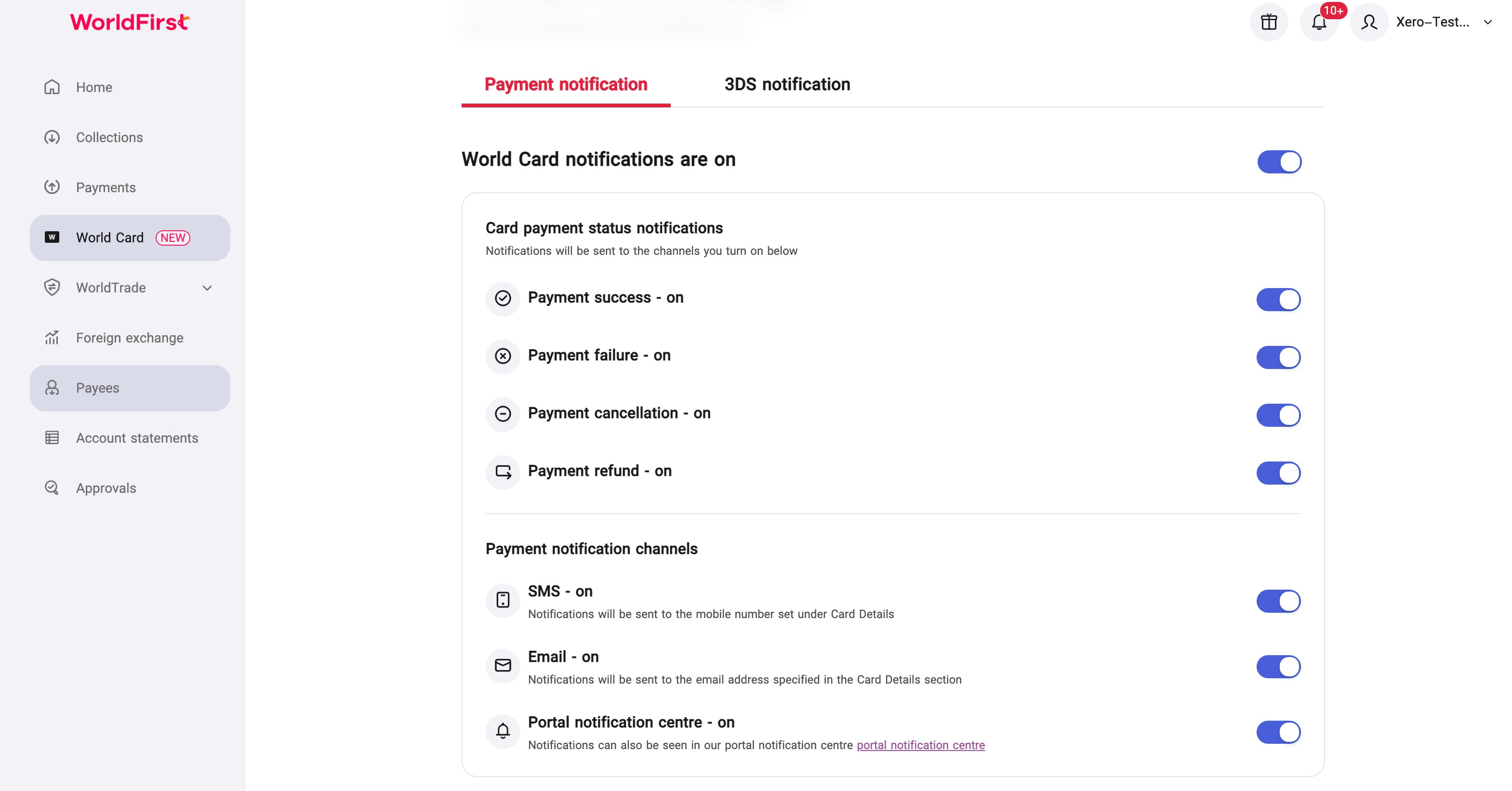Viewport: 1512px width, 791px height.
Task: Click the WorldFirst logo
Action: click(x=130, y=22)
